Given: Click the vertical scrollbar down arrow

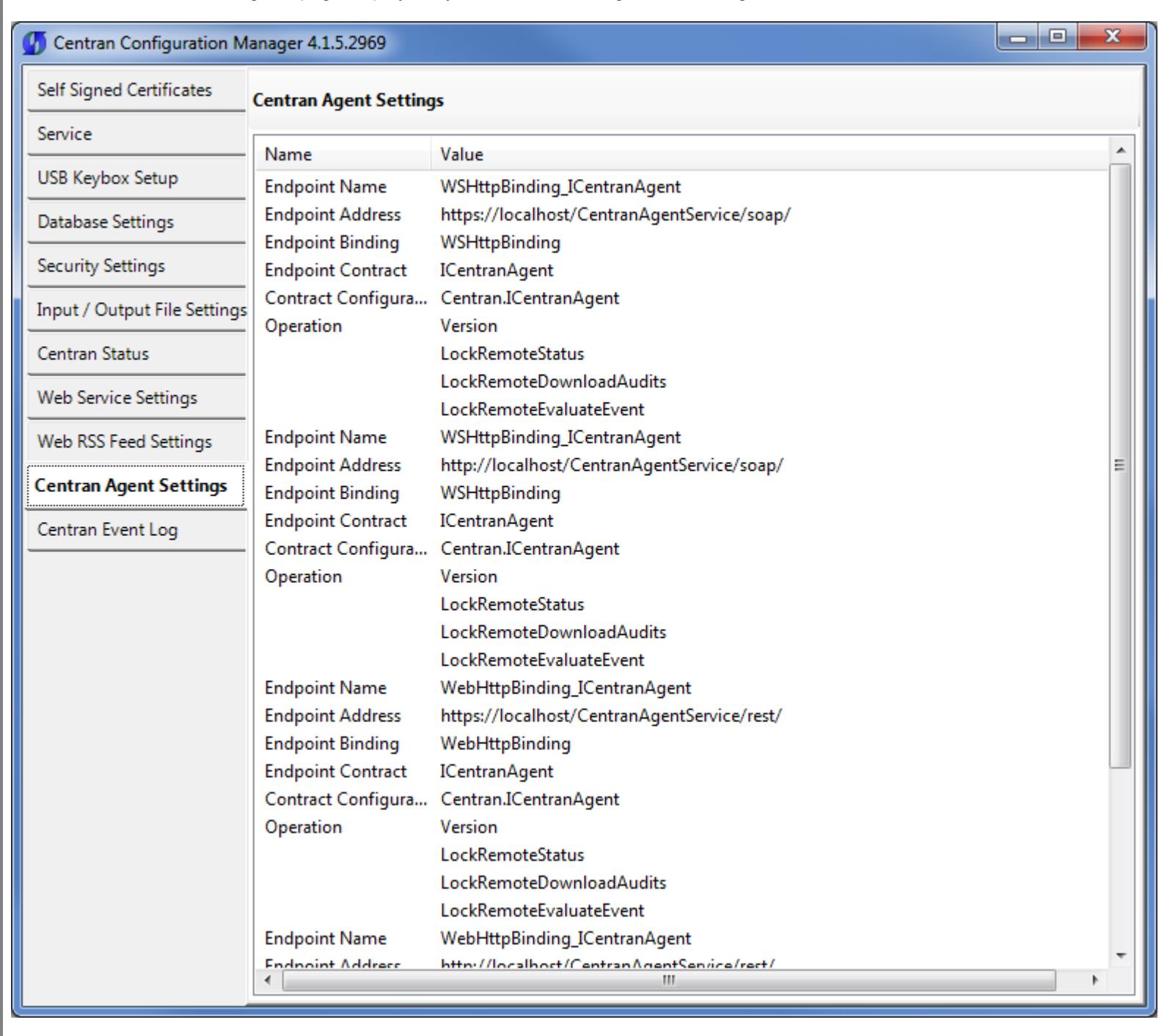Looking at the screenshot, I should click(x=1121, y=955).
